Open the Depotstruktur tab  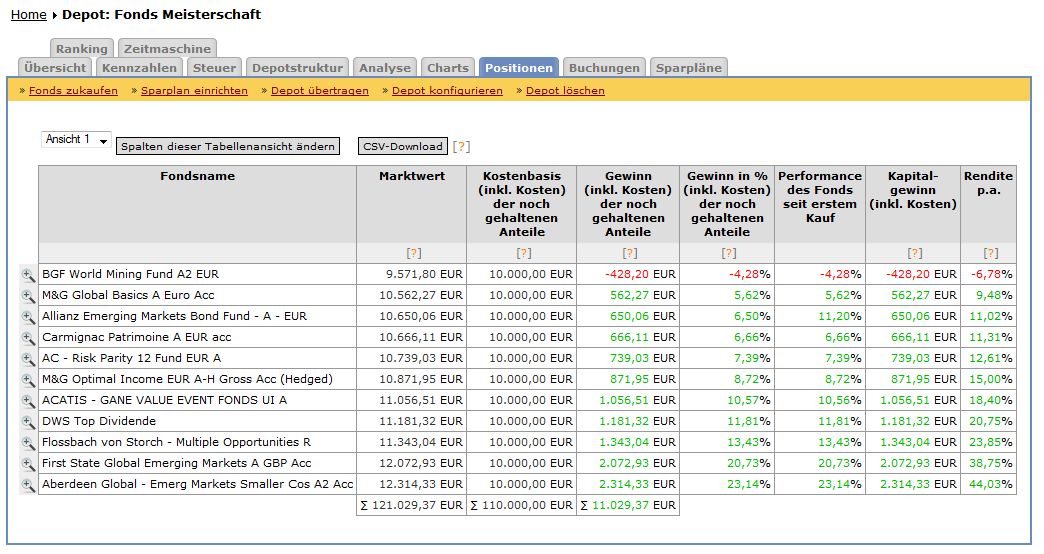297,68
